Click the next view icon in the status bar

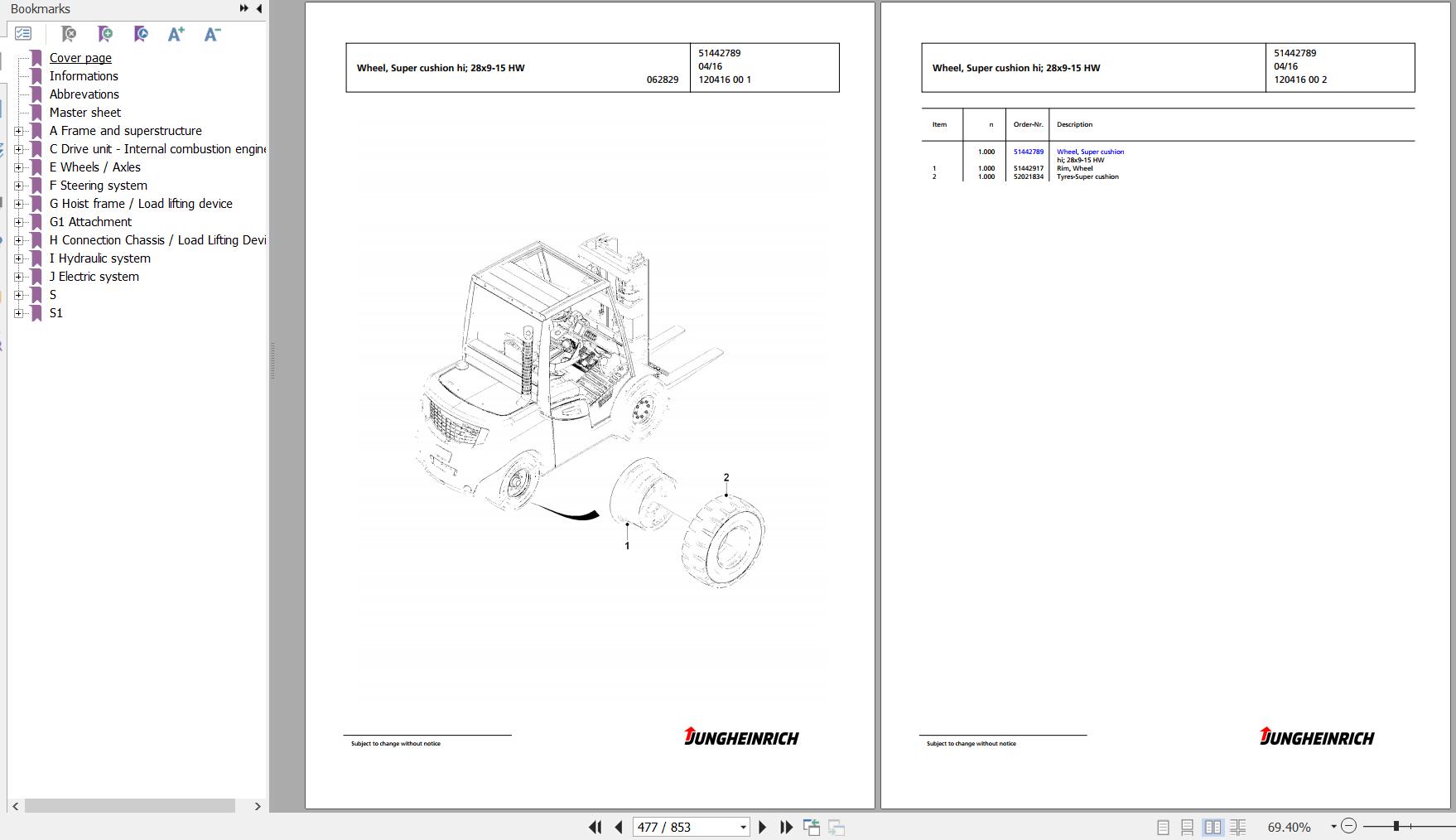tap(836, 827)
